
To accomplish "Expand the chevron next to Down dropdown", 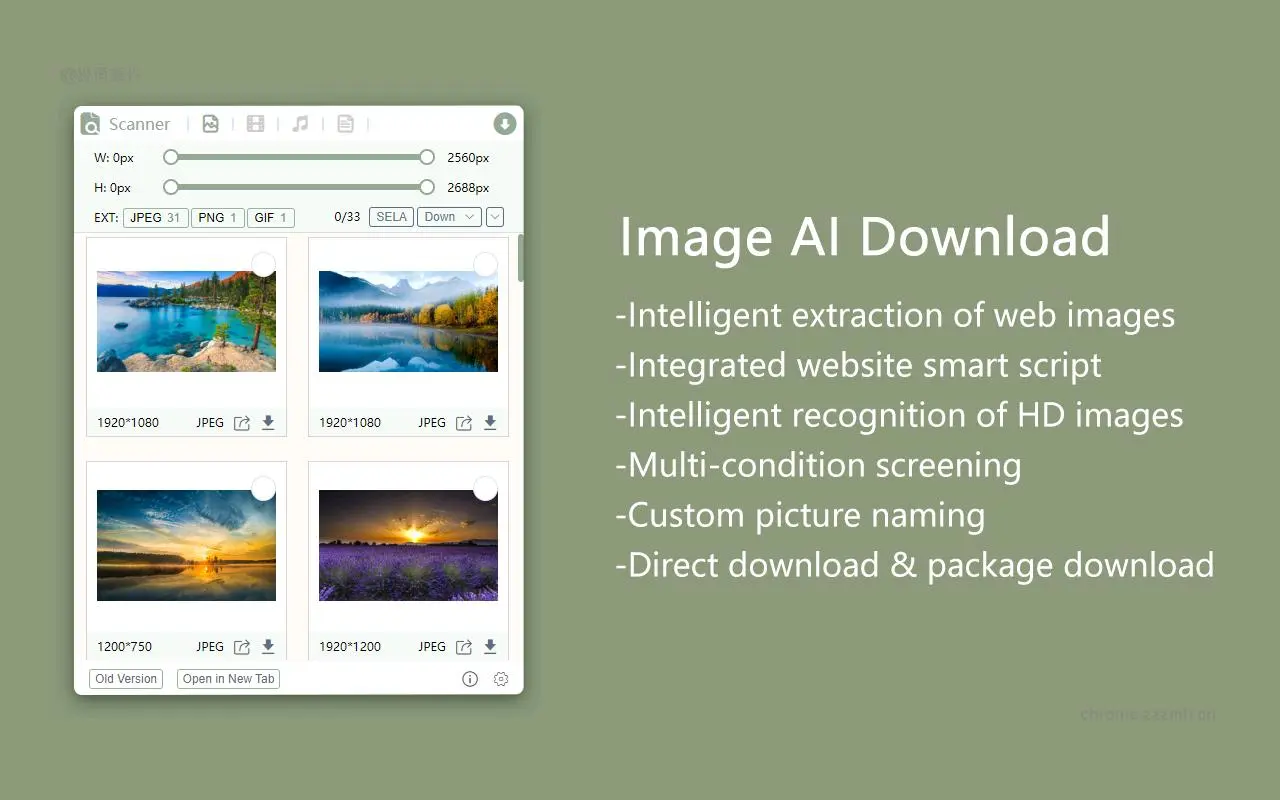I will point(494,217).
